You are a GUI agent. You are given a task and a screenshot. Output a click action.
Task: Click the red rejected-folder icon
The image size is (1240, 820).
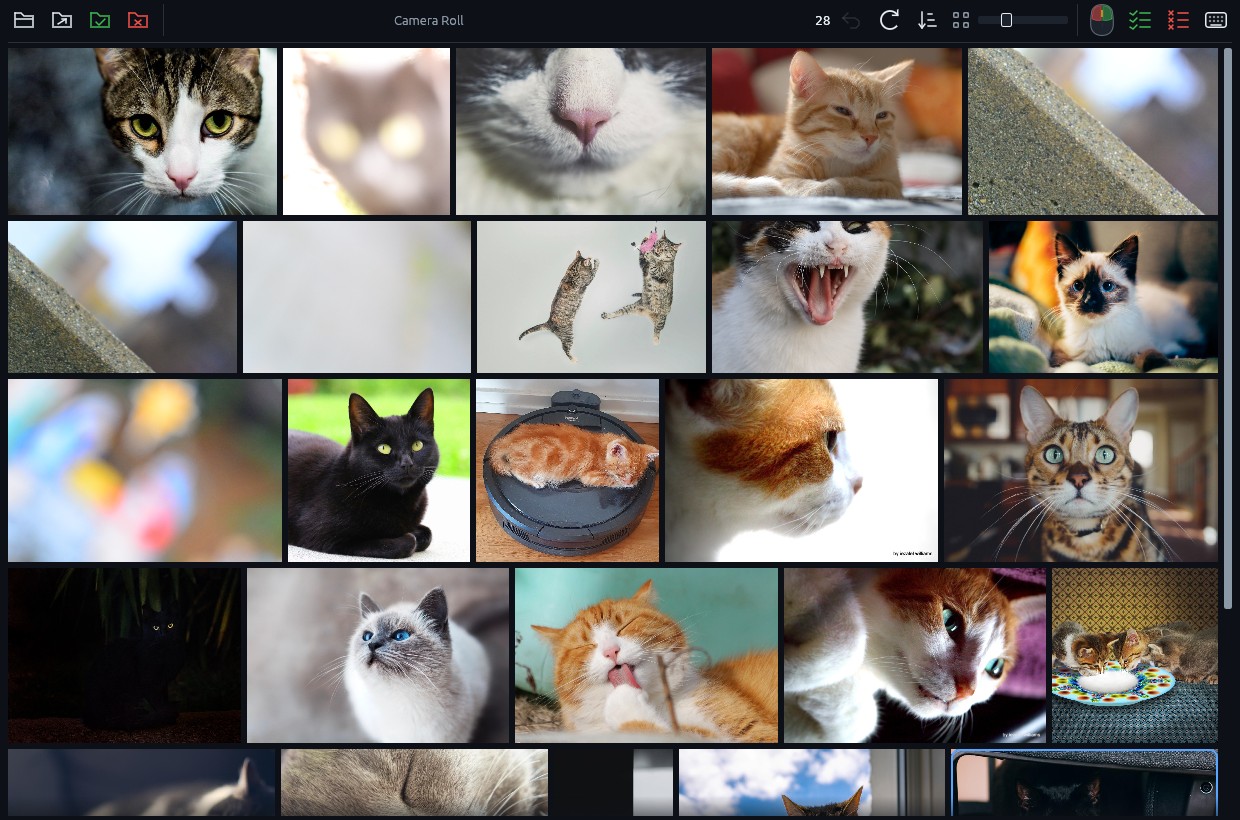pos(138,20)
